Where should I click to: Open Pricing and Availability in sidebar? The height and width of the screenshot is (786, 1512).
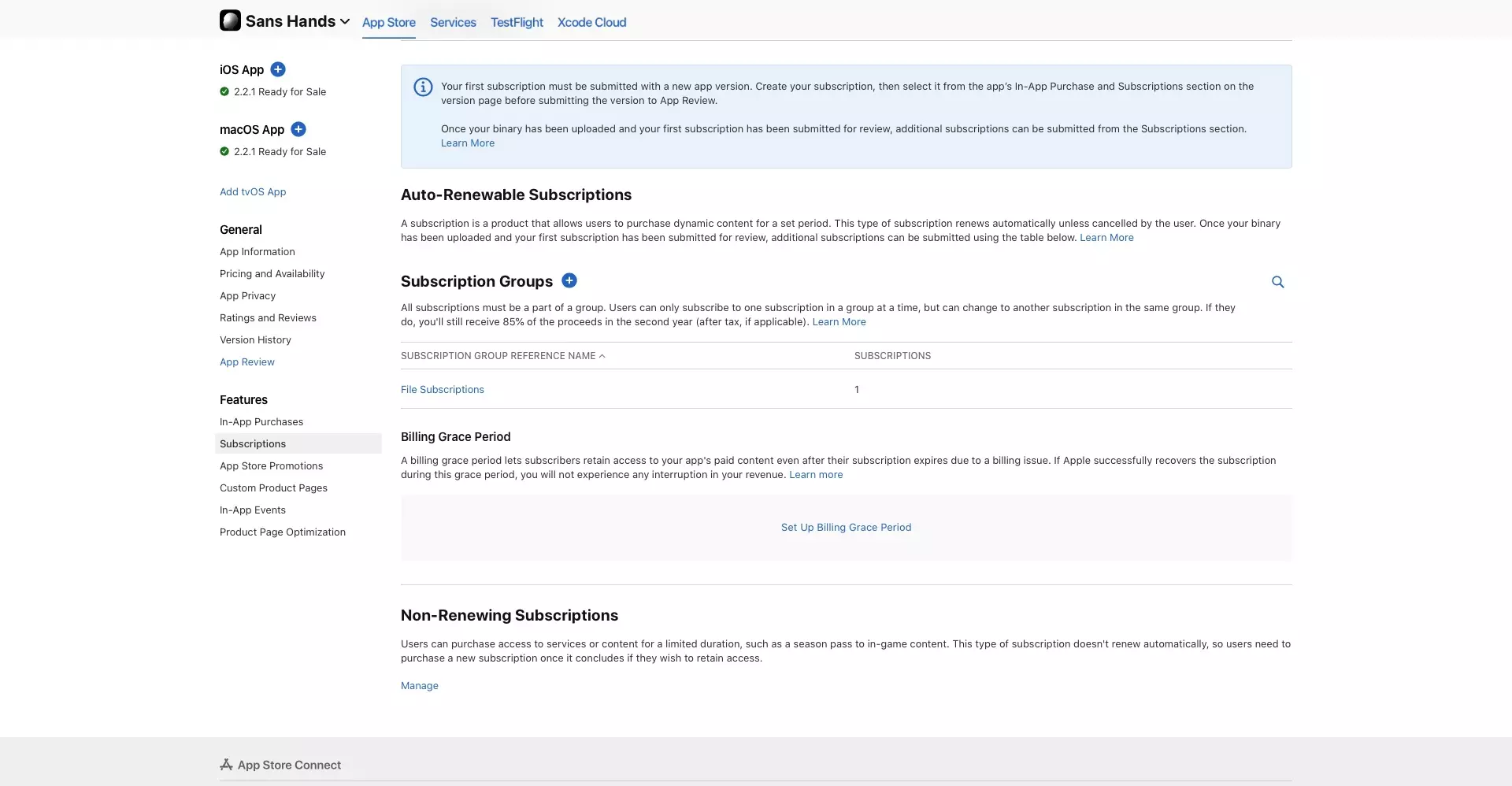click(272, 273)
